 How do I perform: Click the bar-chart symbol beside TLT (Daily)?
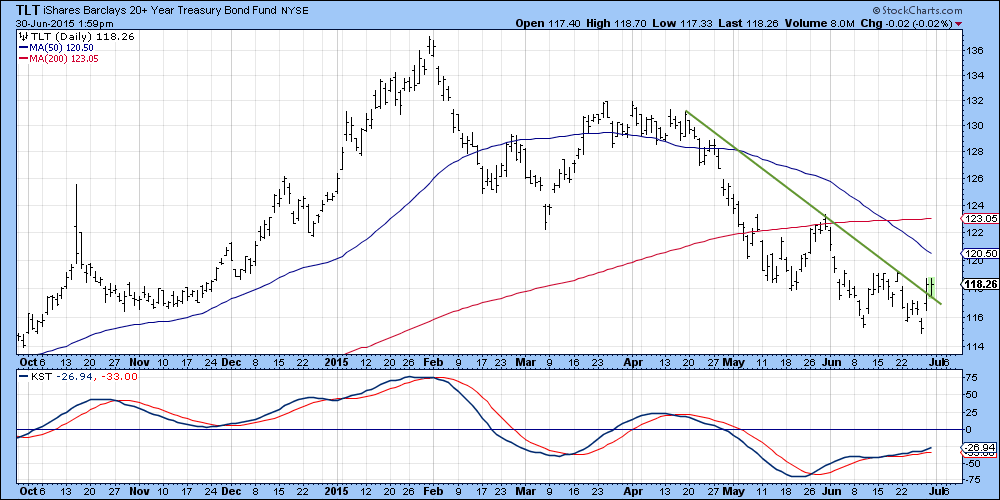tap(22, 36)
